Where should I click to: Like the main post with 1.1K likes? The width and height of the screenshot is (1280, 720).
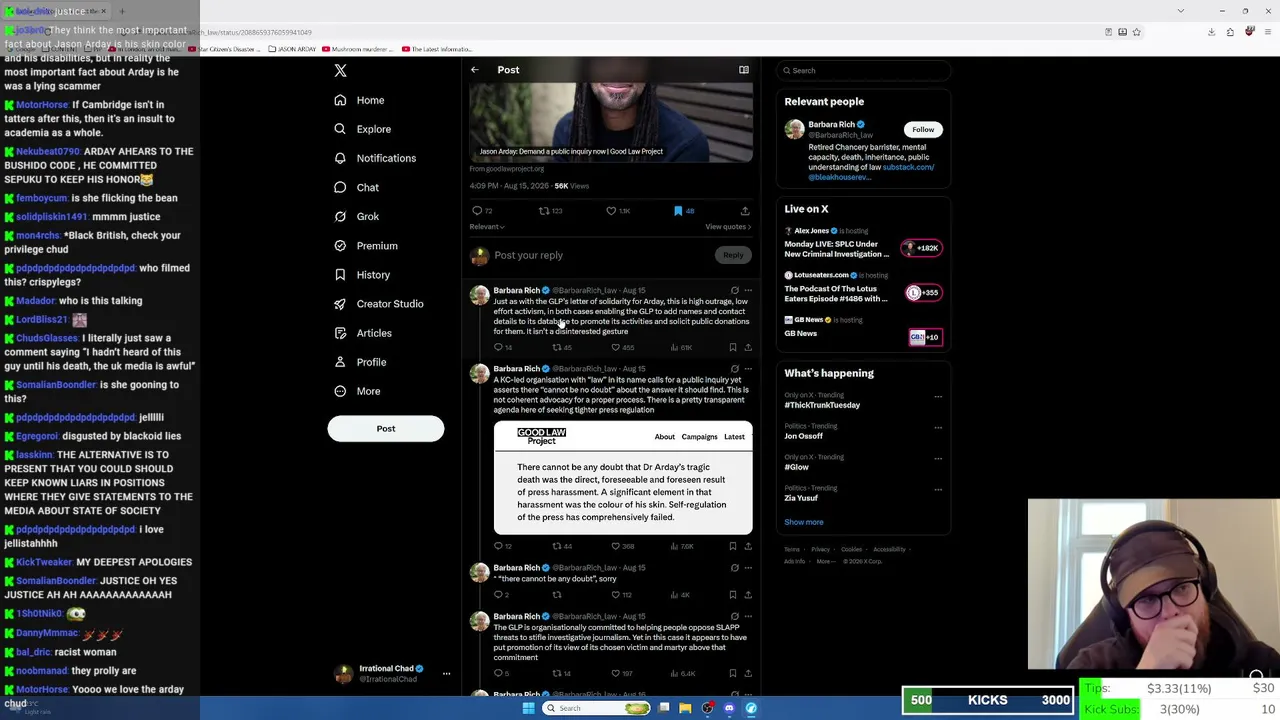[x=611, y=211]
